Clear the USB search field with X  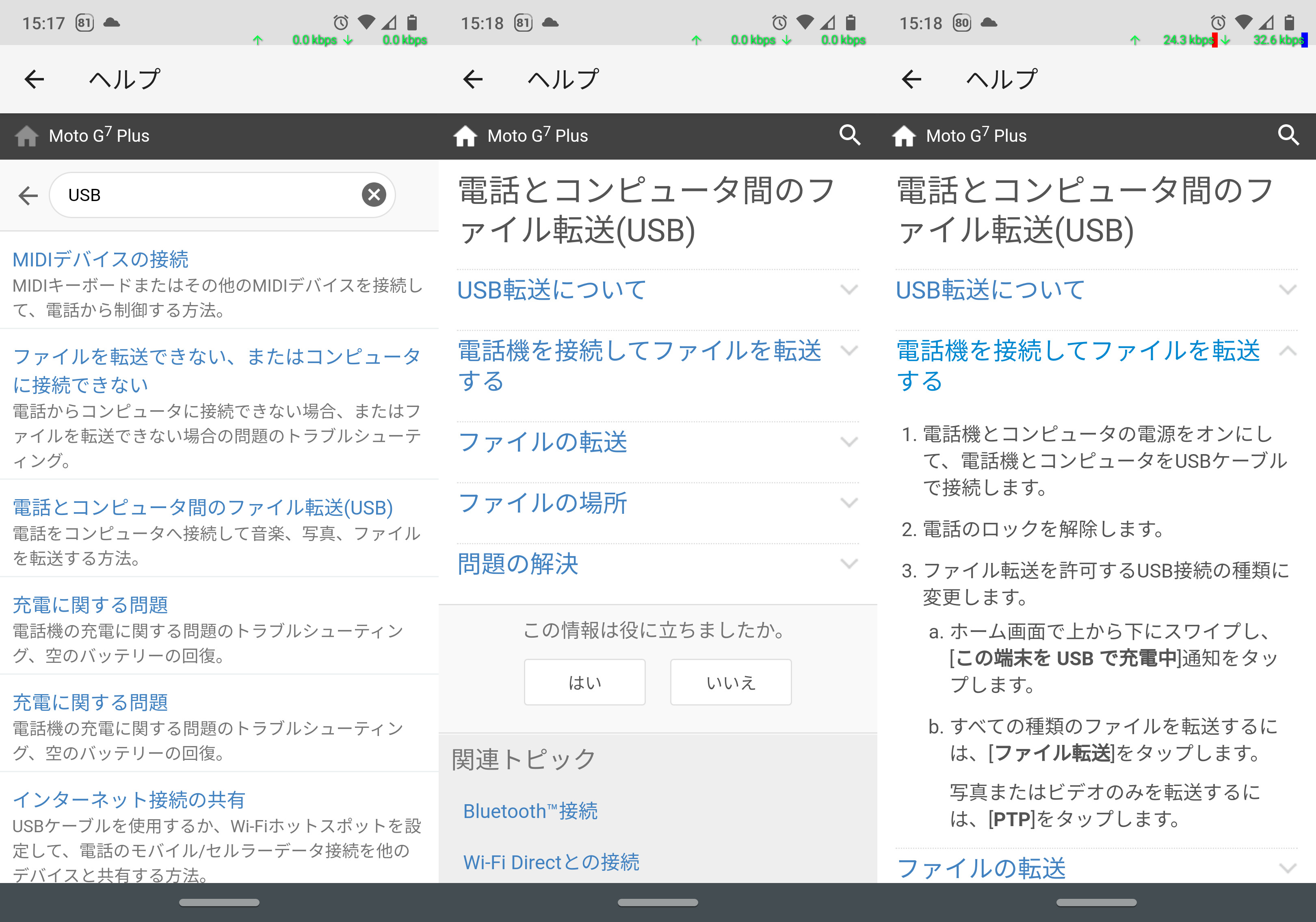(374, 195)
